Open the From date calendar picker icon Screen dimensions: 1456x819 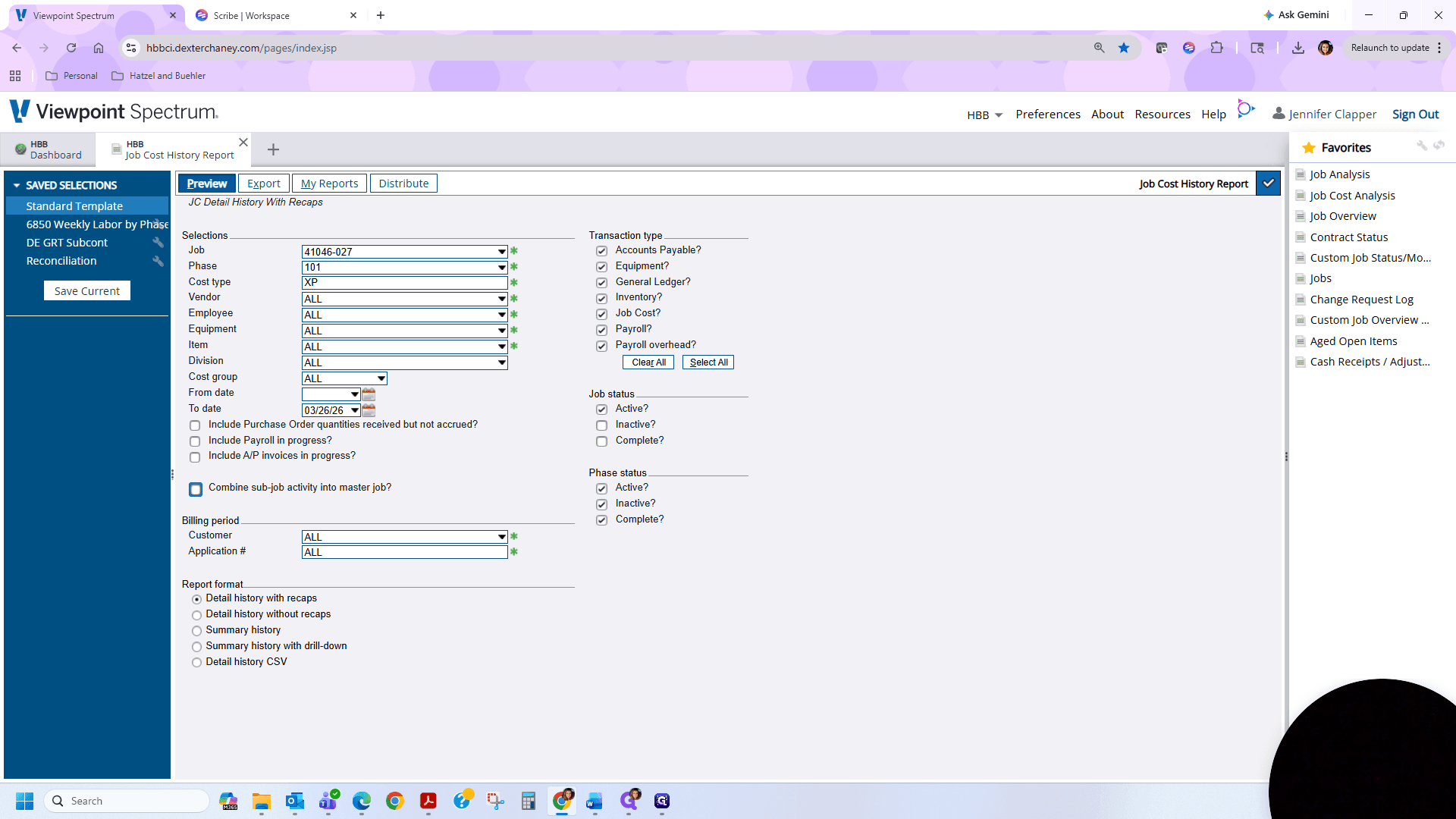[369, 394]
